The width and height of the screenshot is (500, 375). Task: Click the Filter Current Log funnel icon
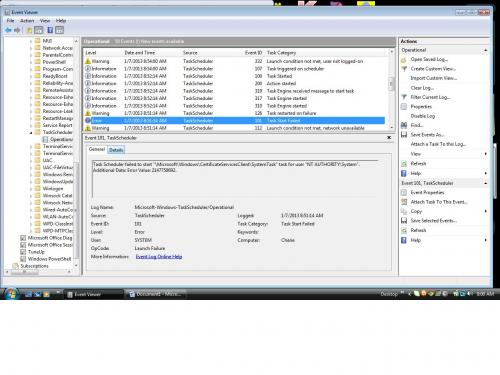404,97
